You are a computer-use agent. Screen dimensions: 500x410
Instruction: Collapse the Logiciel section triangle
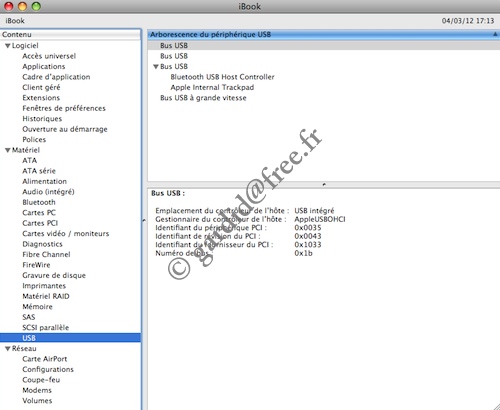click(x=8, y=46)
